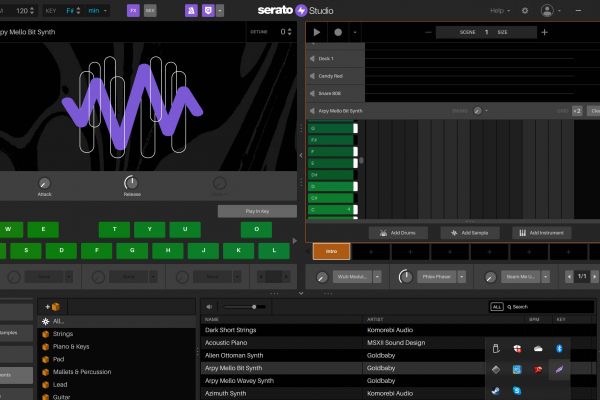This screenshot has width=600, height=400.
Task: Click the Play in Key button
Action: [257, 211]
